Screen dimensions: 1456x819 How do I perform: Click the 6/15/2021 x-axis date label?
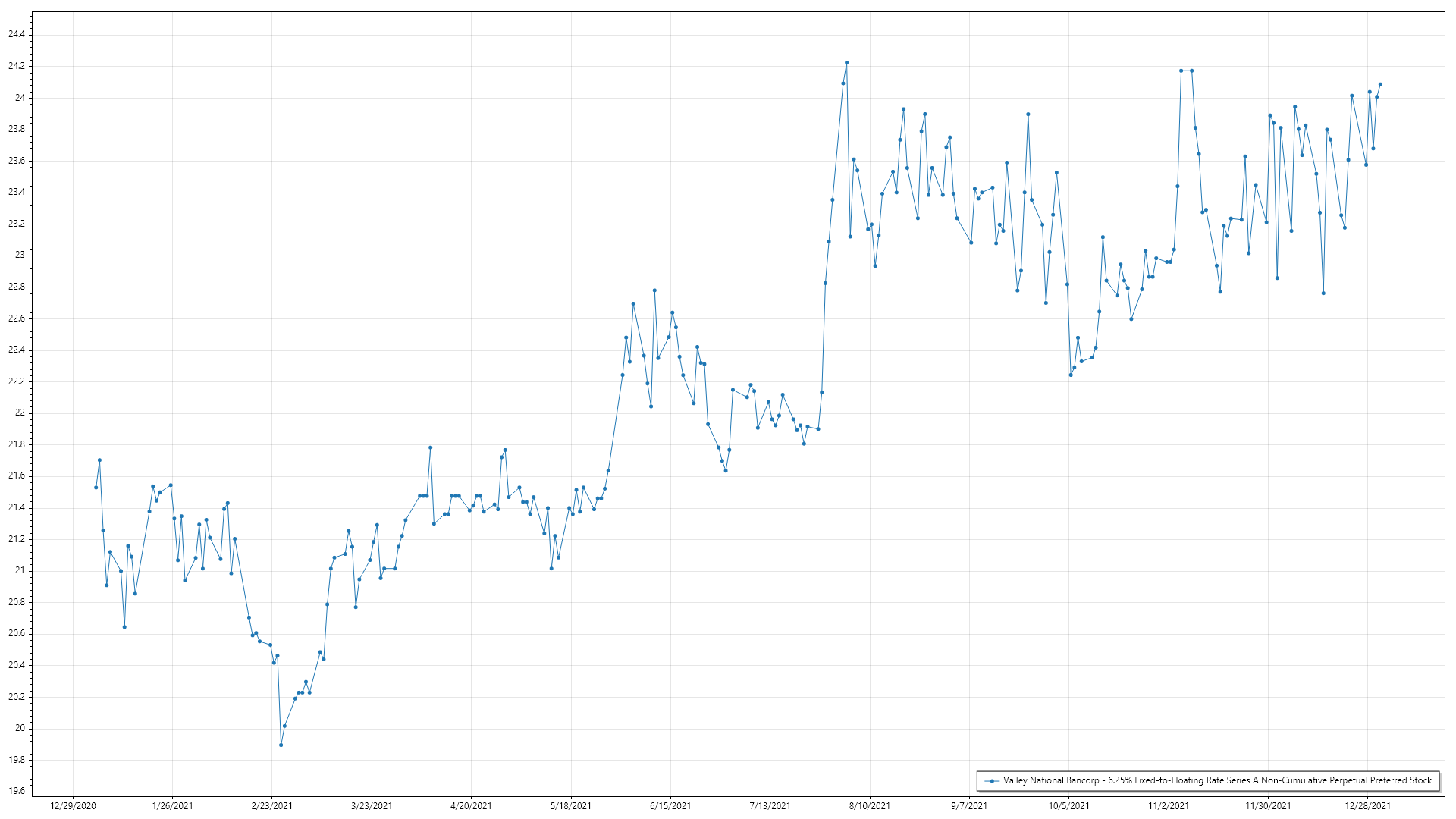click(x=670, y=805)
